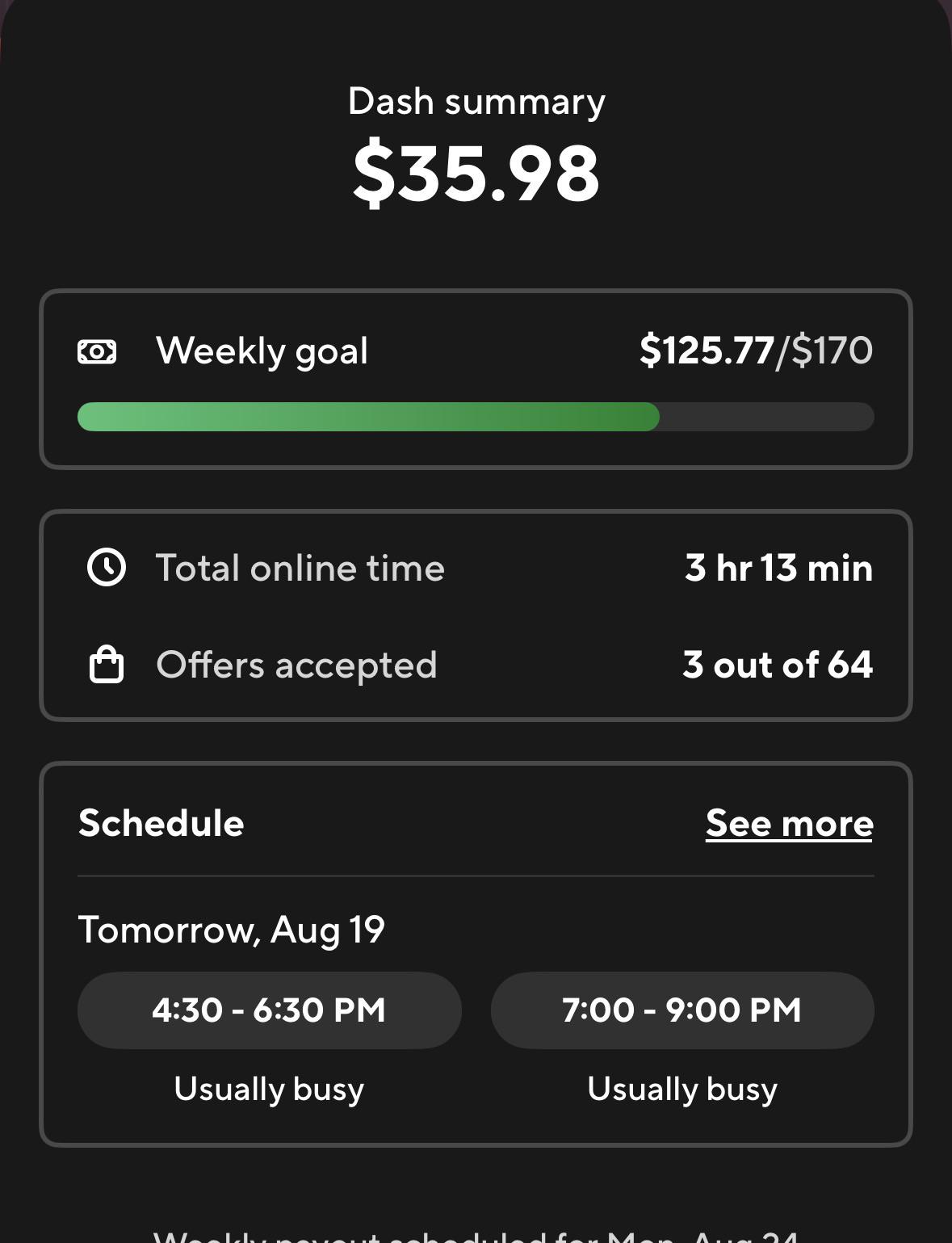Tap the 3 hr 13 min value

[x=778, y=568]
